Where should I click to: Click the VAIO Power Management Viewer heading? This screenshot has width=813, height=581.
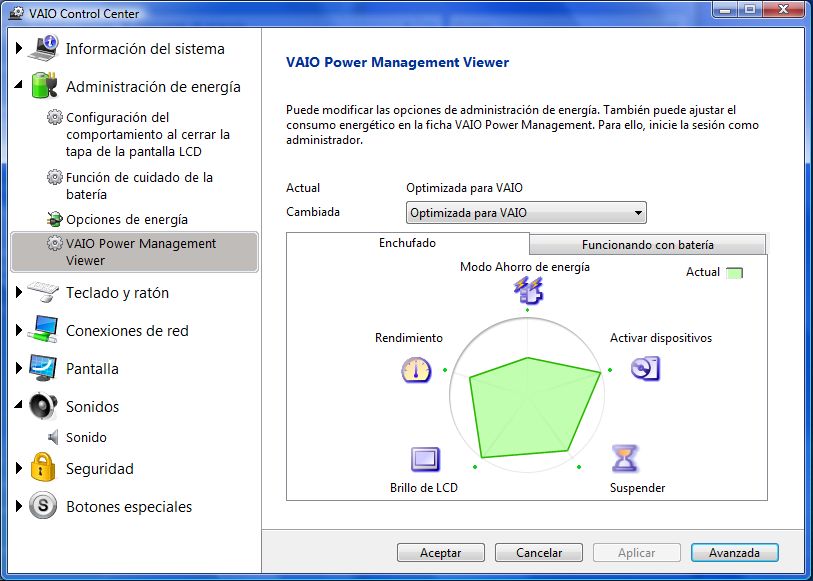coord(397,62)
